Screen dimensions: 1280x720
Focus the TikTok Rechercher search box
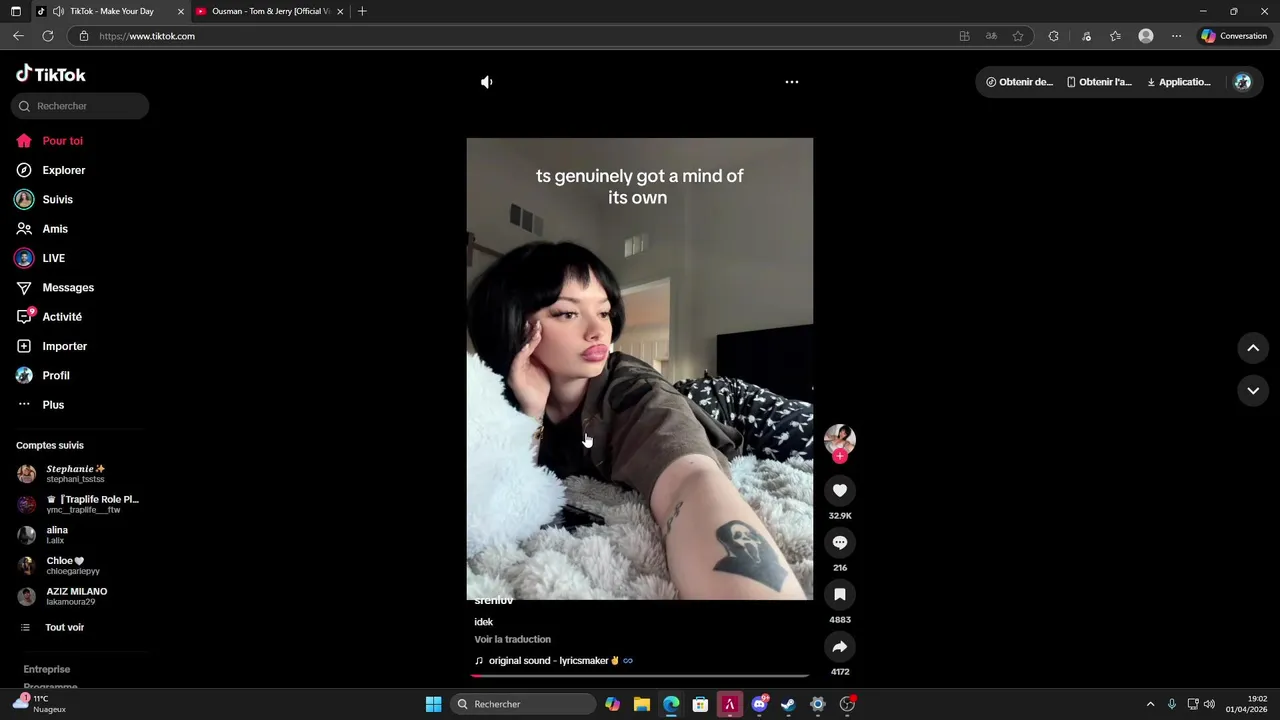click(x=80, y=106)
